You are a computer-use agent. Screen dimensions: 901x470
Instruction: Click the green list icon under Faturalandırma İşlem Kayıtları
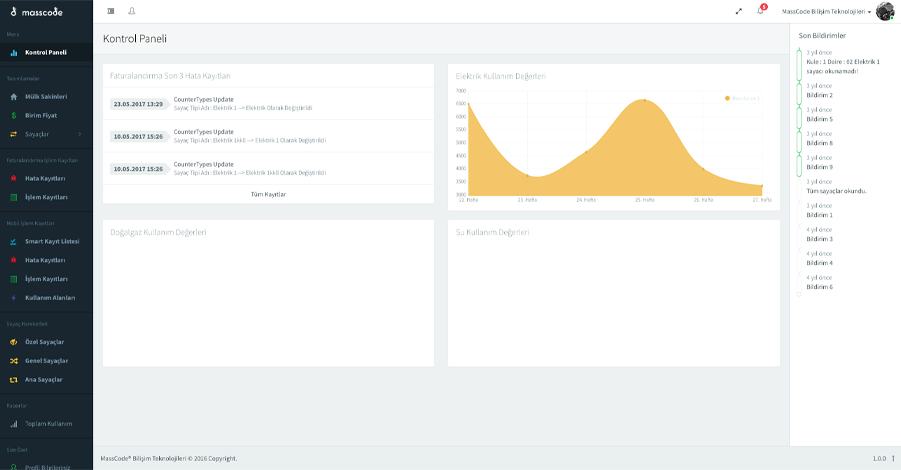14,198
